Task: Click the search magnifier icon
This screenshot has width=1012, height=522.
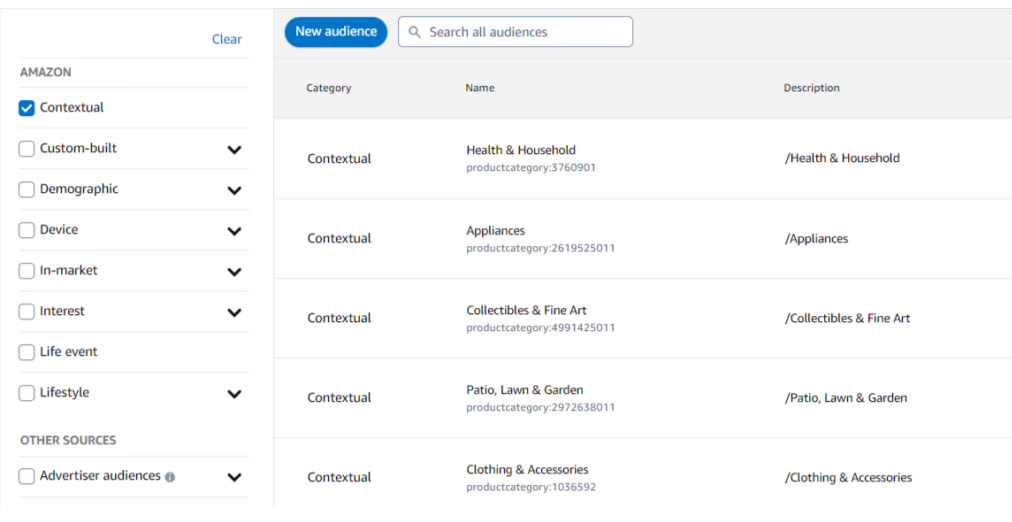Action: [x=415, y=32]
